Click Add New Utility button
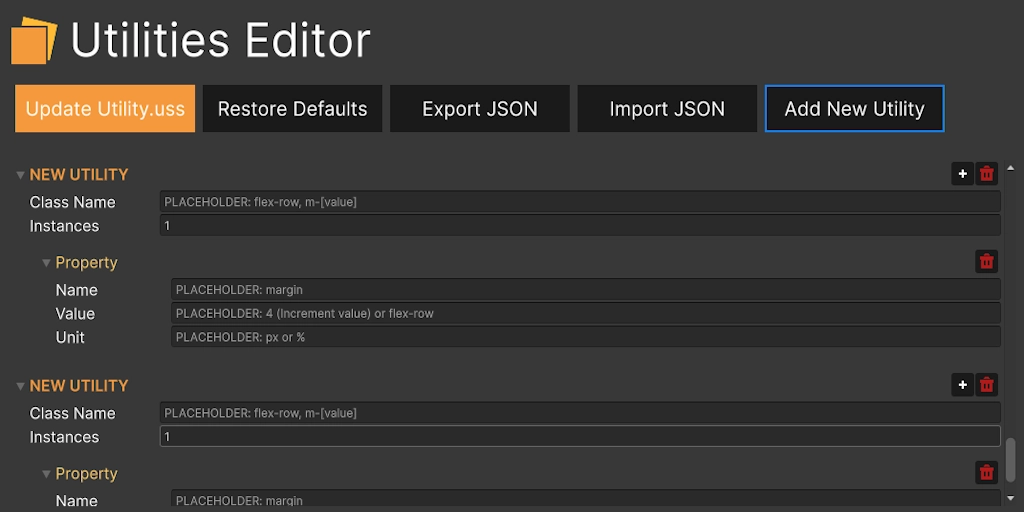1024x512 pixels. tap(854, 109)
